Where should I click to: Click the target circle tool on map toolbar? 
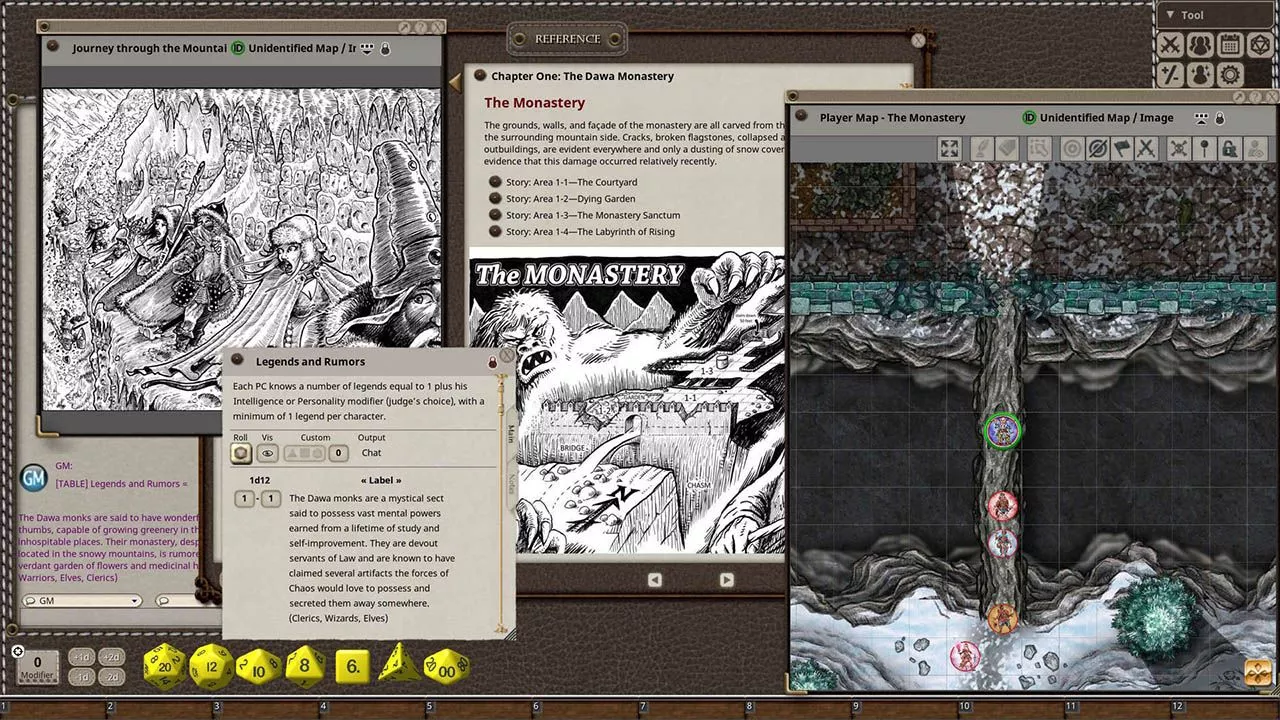[1072, 149]
